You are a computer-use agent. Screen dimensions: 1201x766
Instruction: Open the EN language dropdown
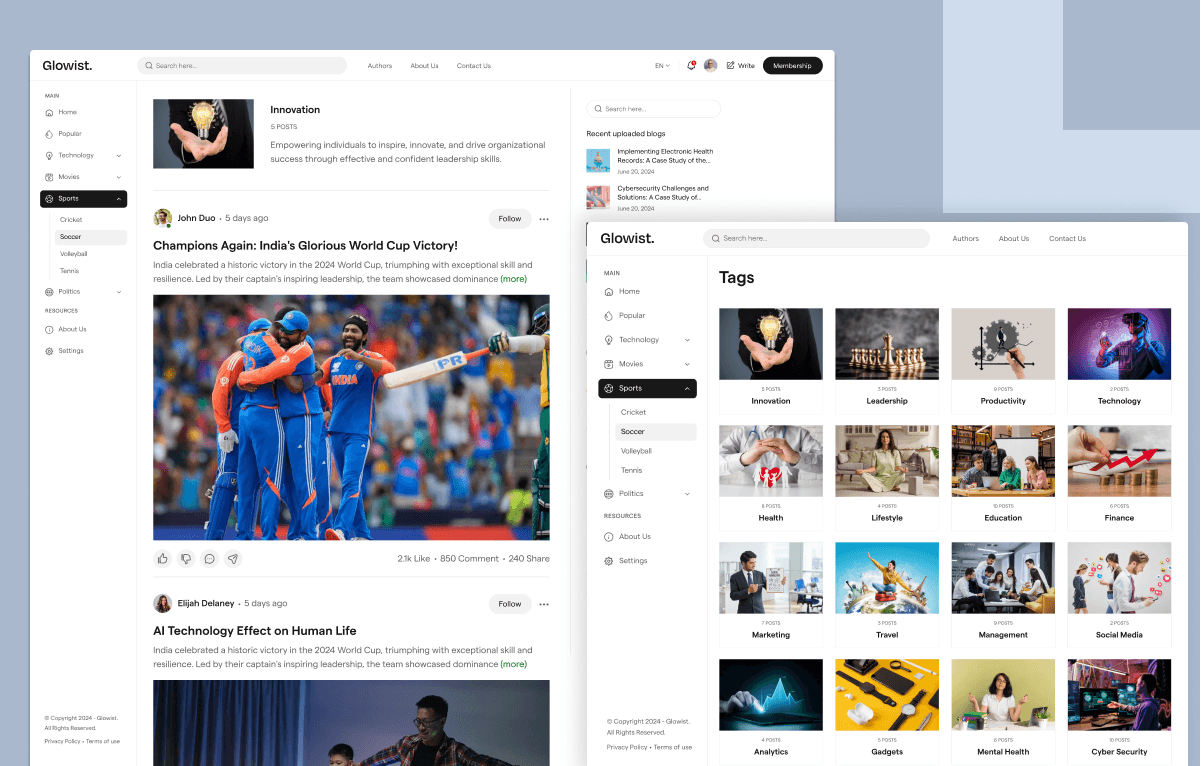pyautogui.click(x=662, y=66)
